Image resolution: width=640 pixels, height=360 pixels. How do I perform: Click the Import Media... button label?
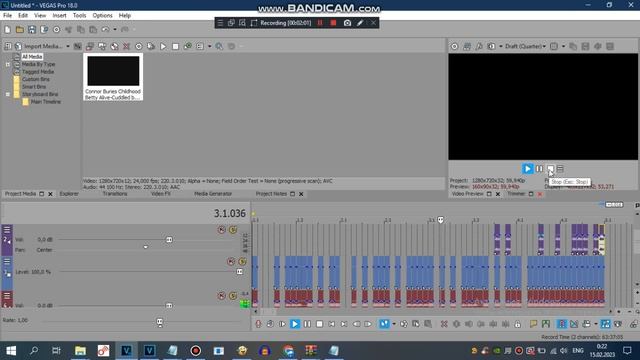(43, 46)
